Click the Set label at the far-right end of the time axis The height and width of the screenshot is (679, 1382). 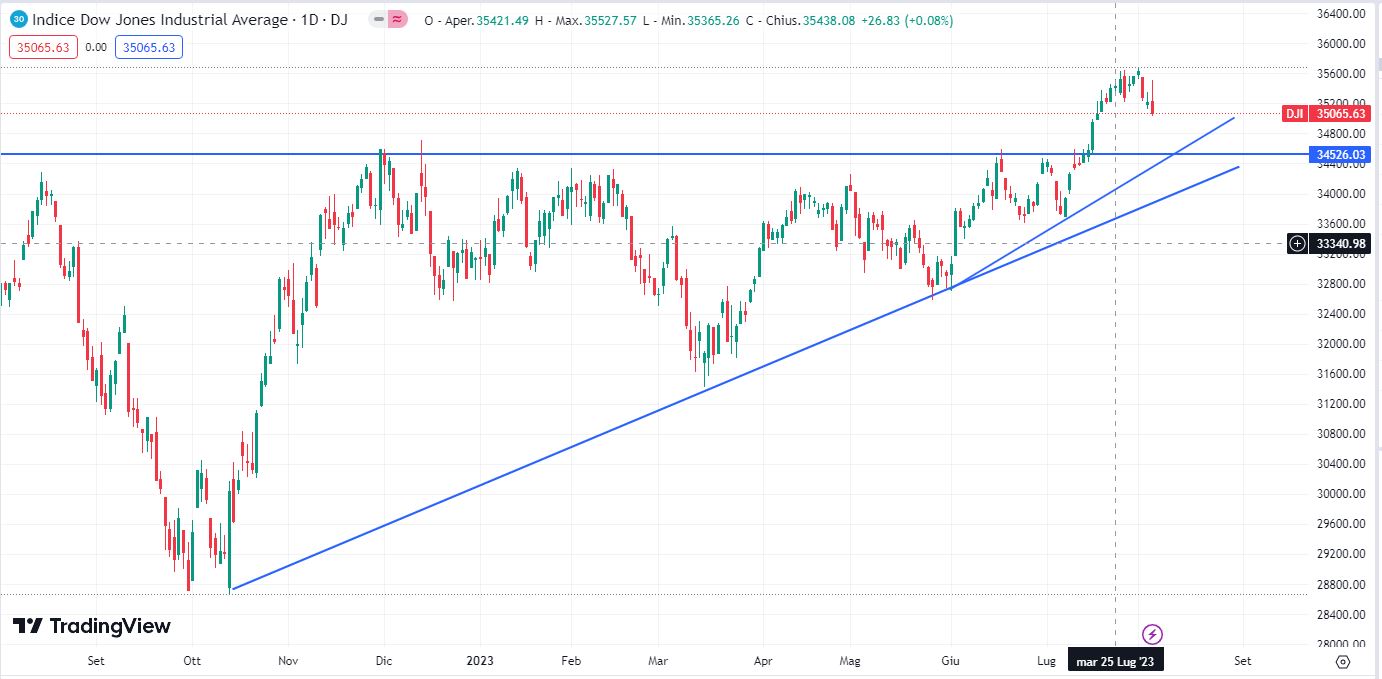click(1243, 661)
